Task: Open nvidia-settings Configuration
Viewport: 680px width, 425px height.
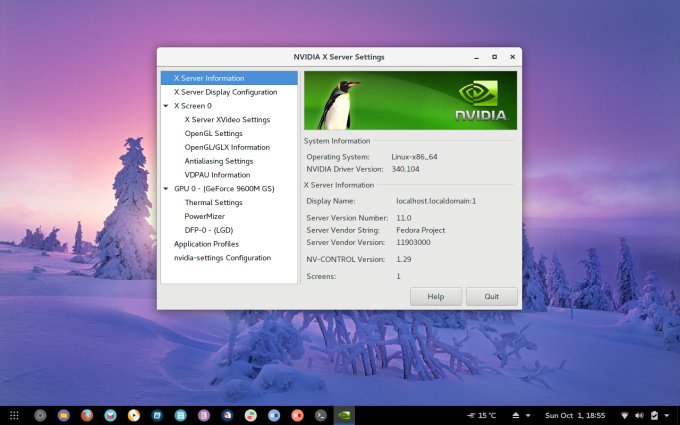Action: (229, 258)
